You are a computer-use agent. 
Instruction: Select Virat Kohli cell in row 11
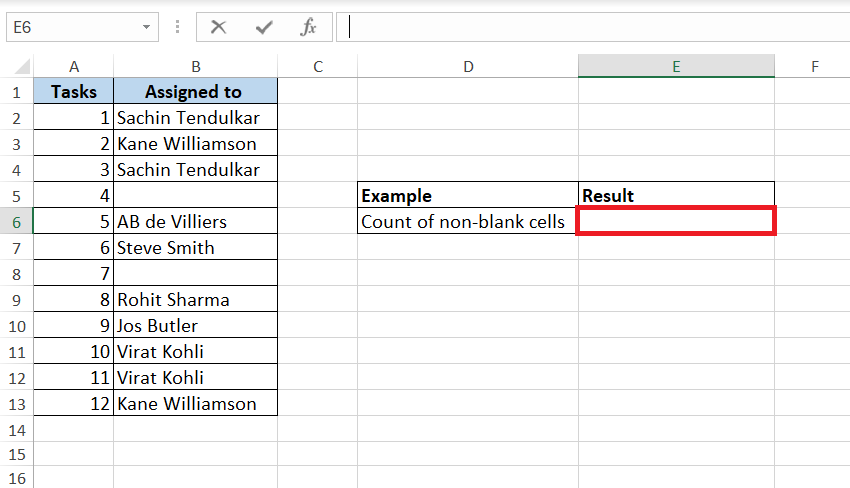[x=196, y=351]
